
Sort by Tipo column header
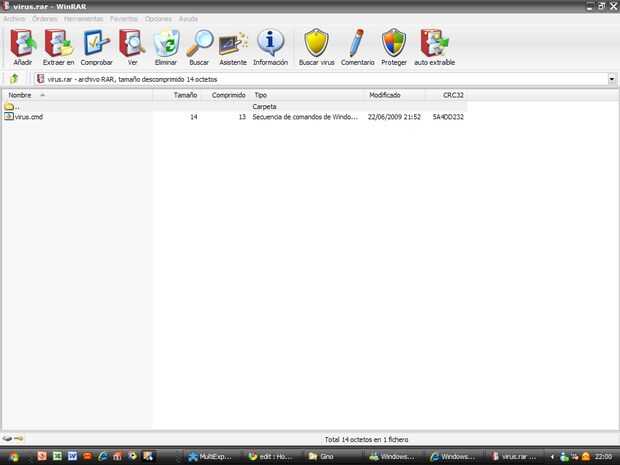[306, 95]
